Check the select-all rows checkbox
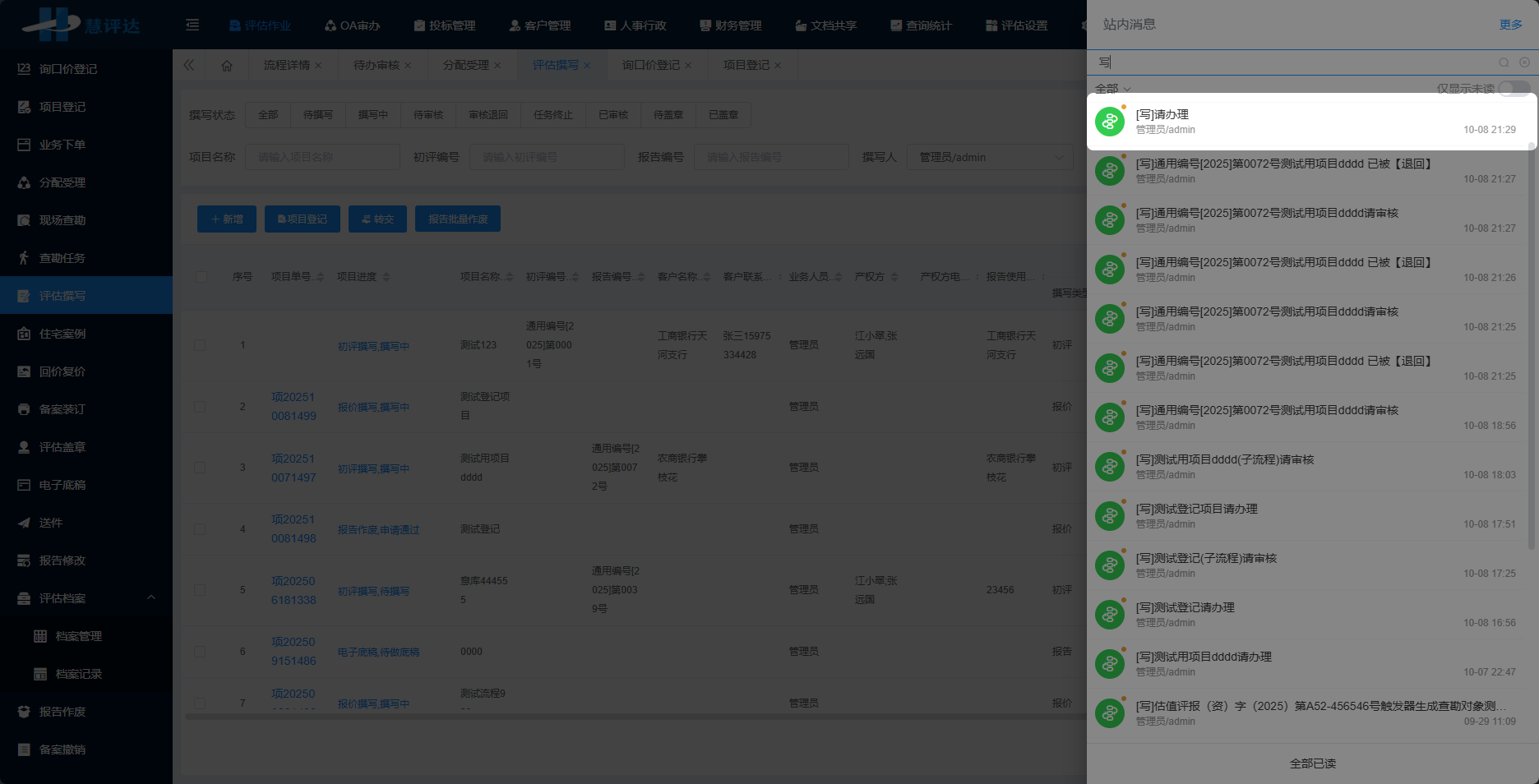Viewport: 1539px width, 784px height. (201, 277)
